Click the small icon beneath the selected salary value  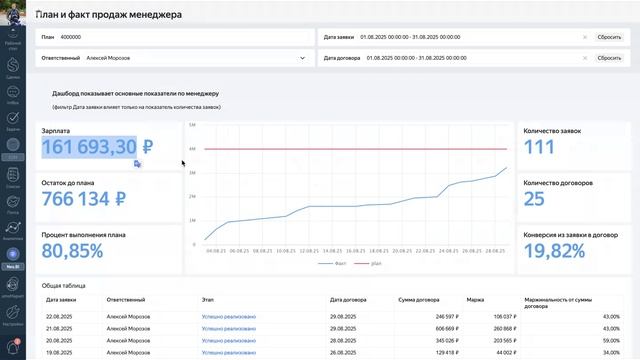point(137,164)
